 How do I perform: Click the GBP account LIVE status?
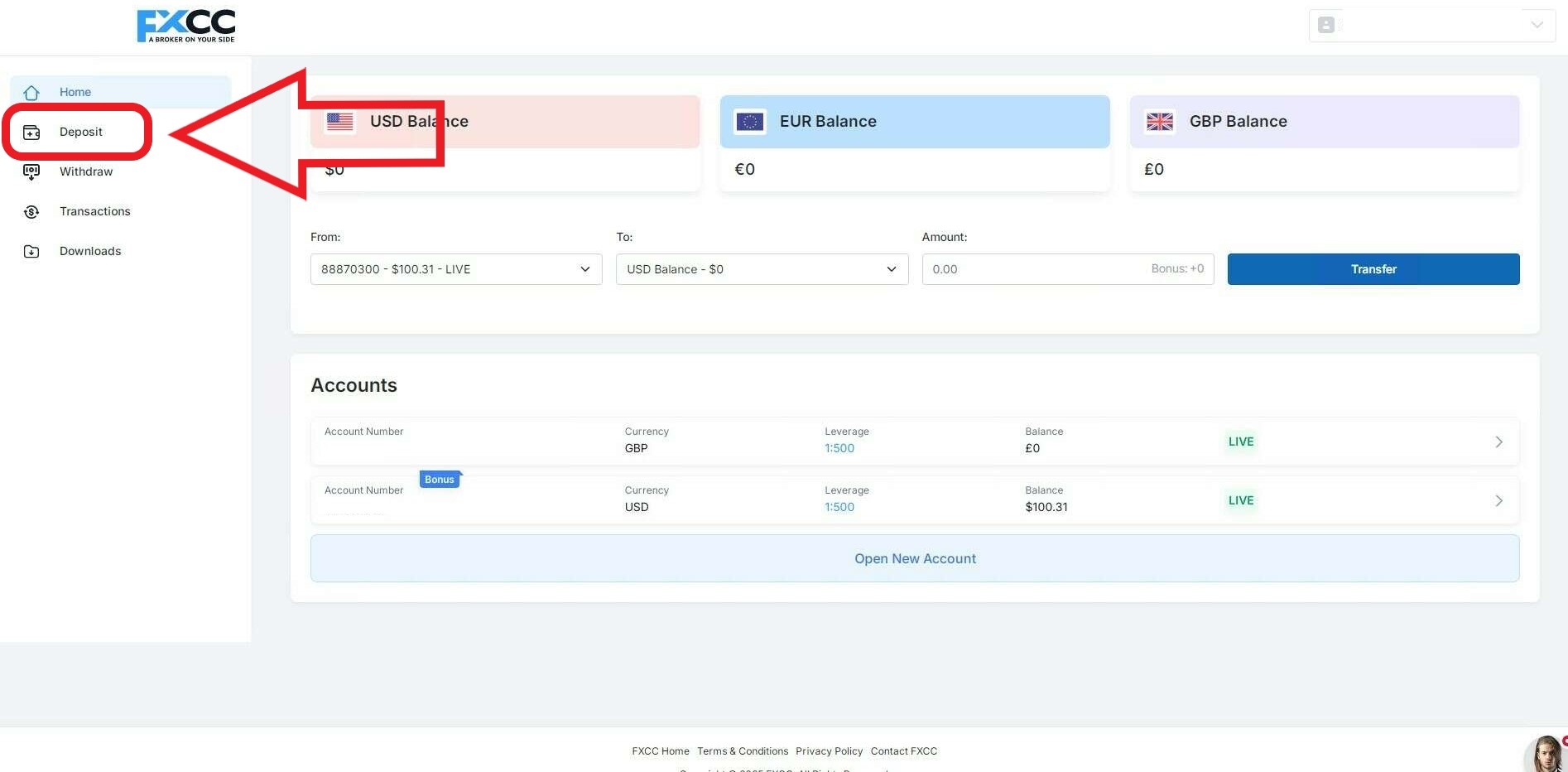point(1241,441)
